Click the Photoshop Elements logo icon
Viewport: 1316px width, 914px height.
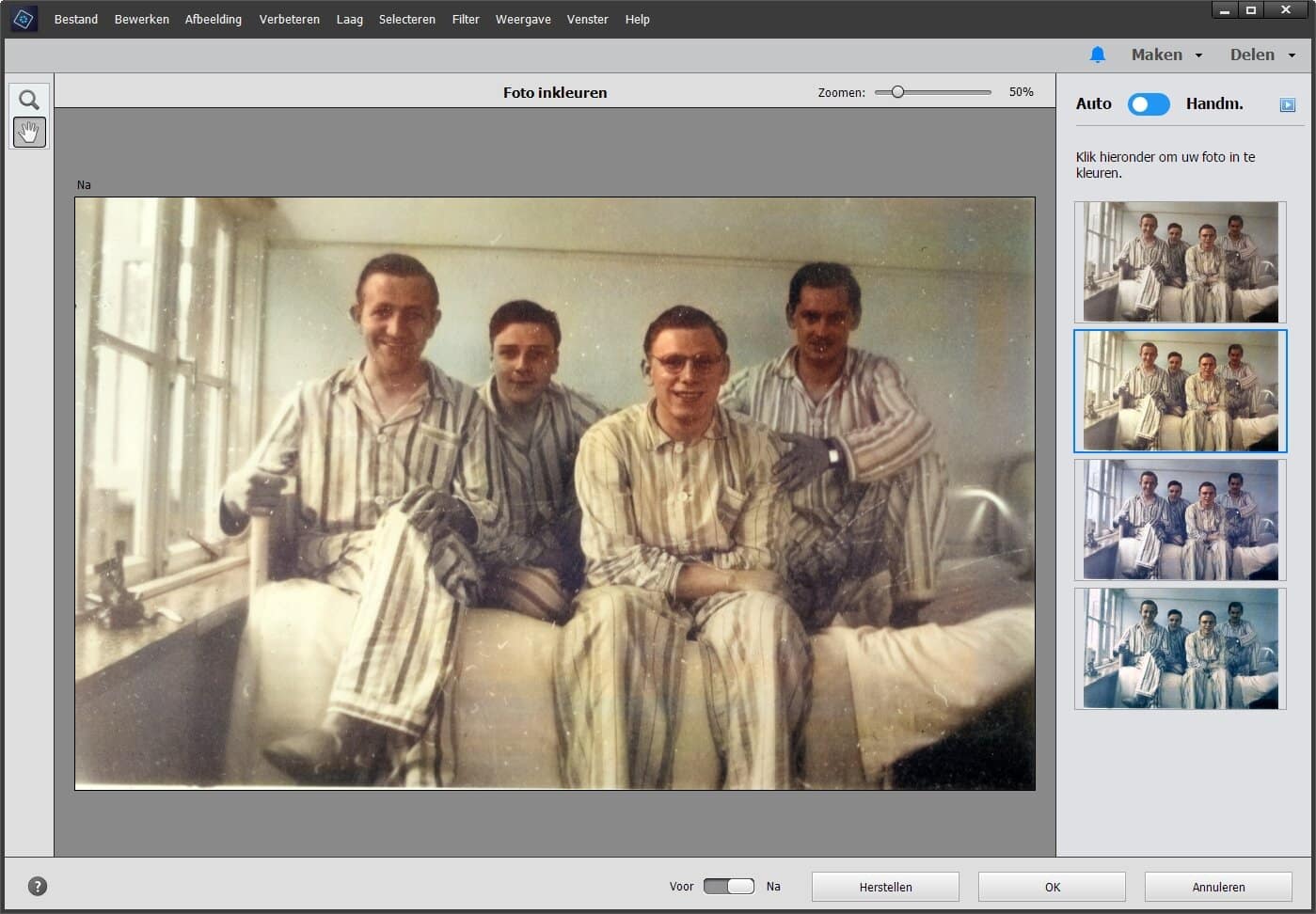coord(24,18)
